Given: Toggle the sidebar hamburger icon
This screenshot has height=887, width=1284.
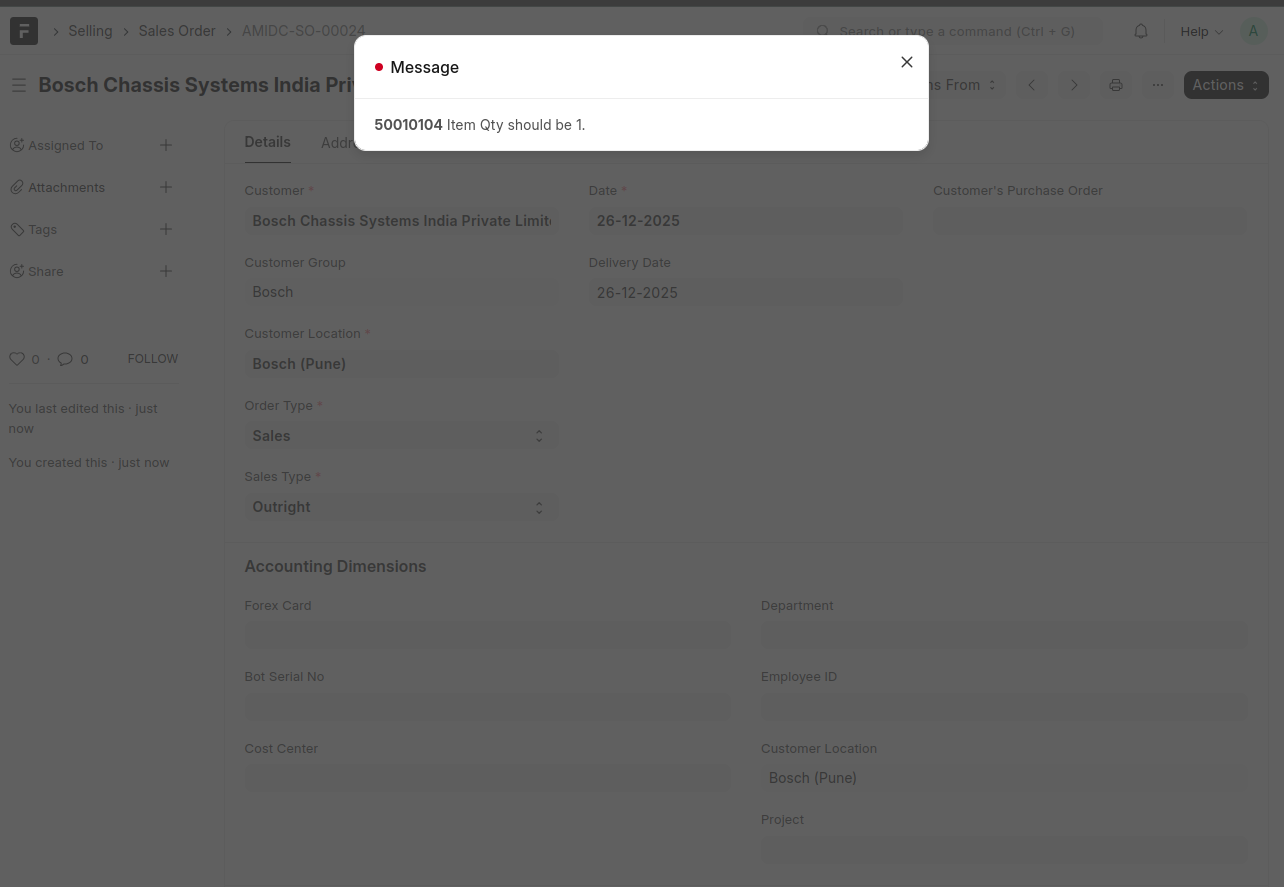Looking at the screenshot, I should pos(18,86).
